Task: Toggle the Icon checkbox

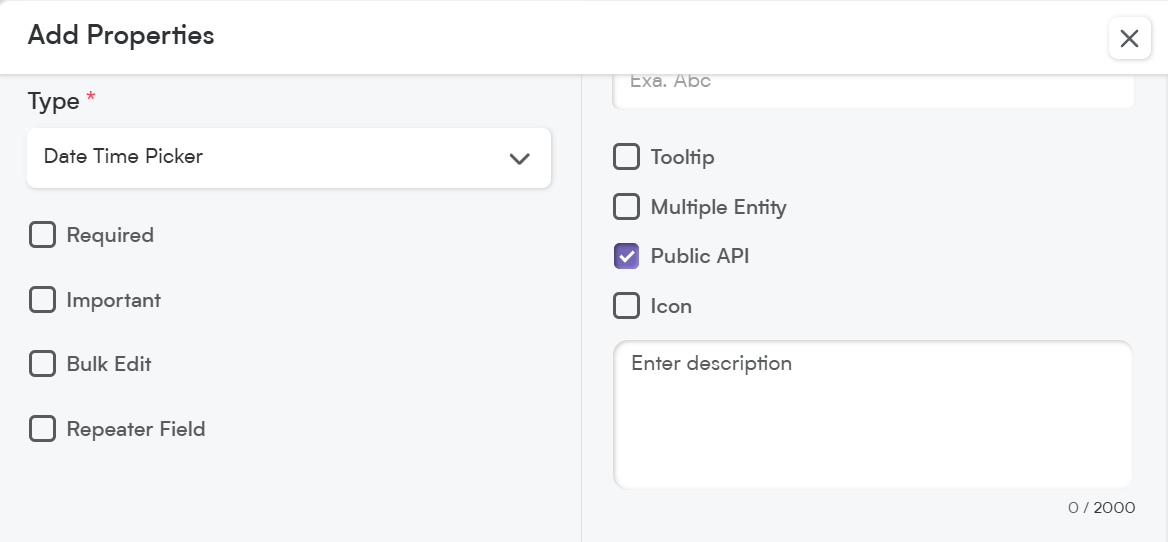Action: (x=626, y=305)
